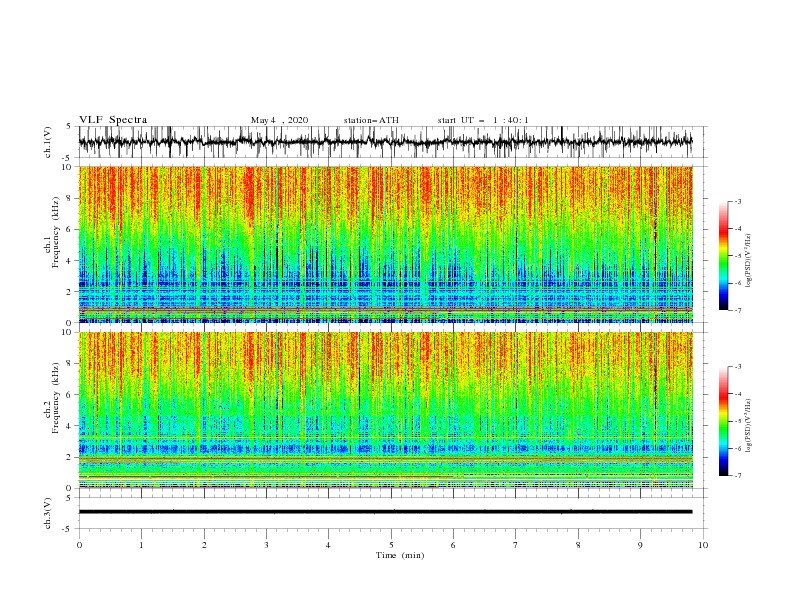Click the ch.3 flat voltage trace

tap(385, 512)
